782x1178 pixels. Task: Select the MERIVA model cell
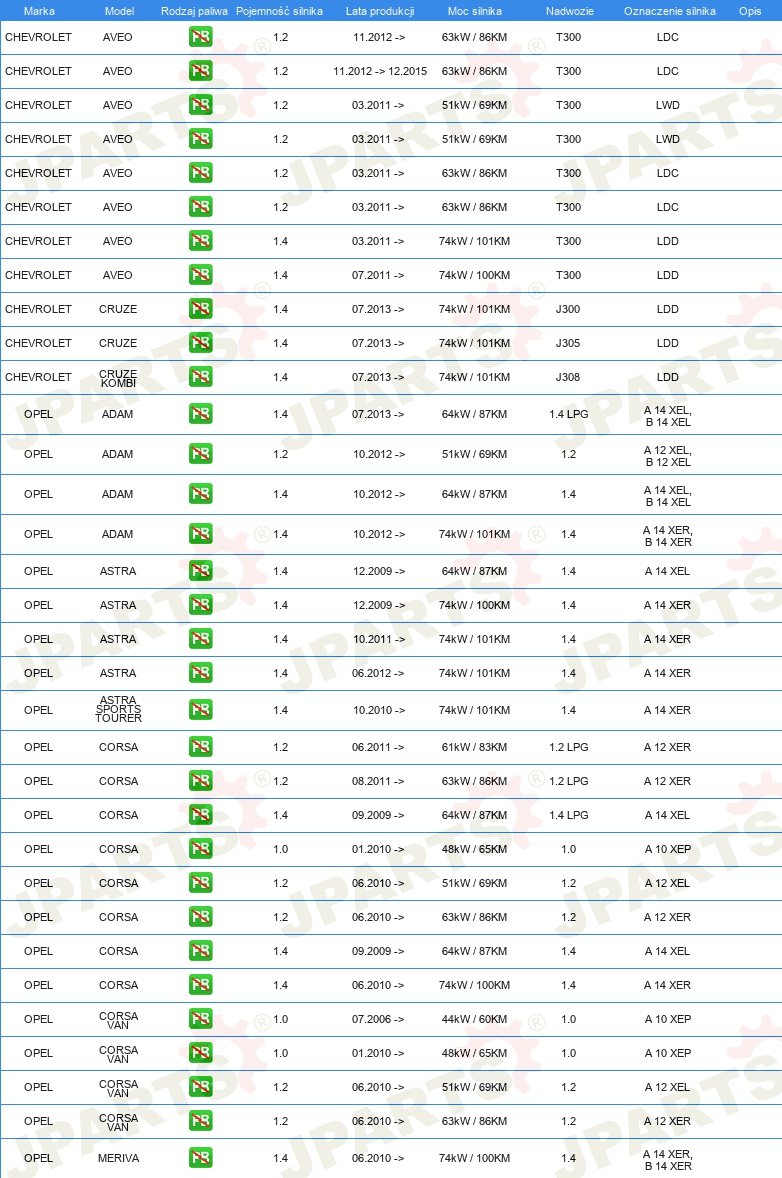click(x=118, y=1158)
